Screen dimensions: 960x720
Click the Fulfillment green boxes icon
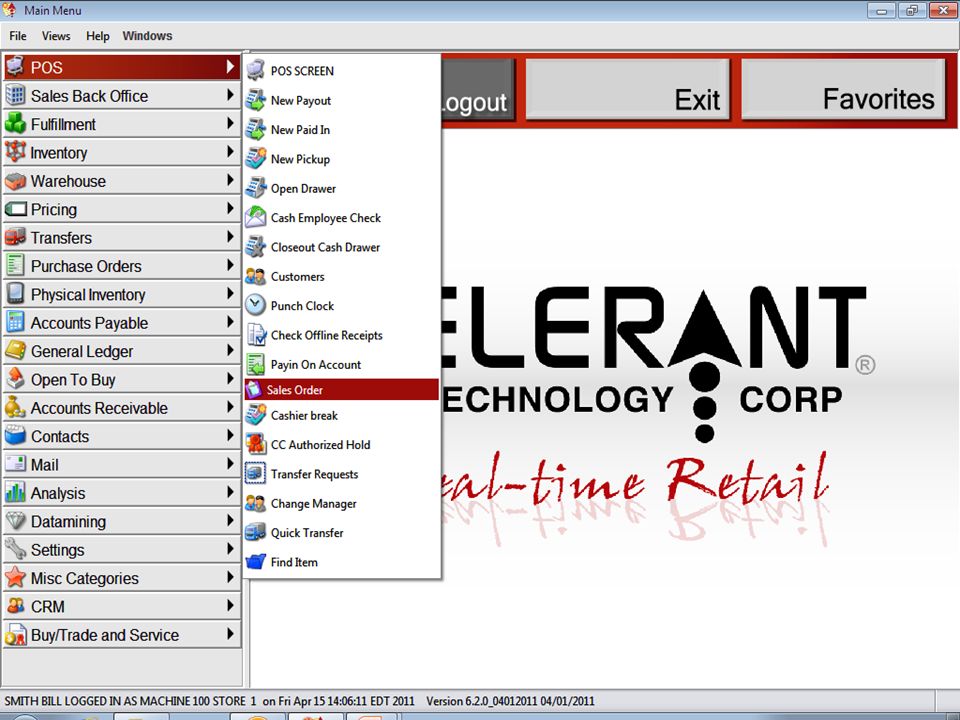pyautogui.click(x=15, y=124)
